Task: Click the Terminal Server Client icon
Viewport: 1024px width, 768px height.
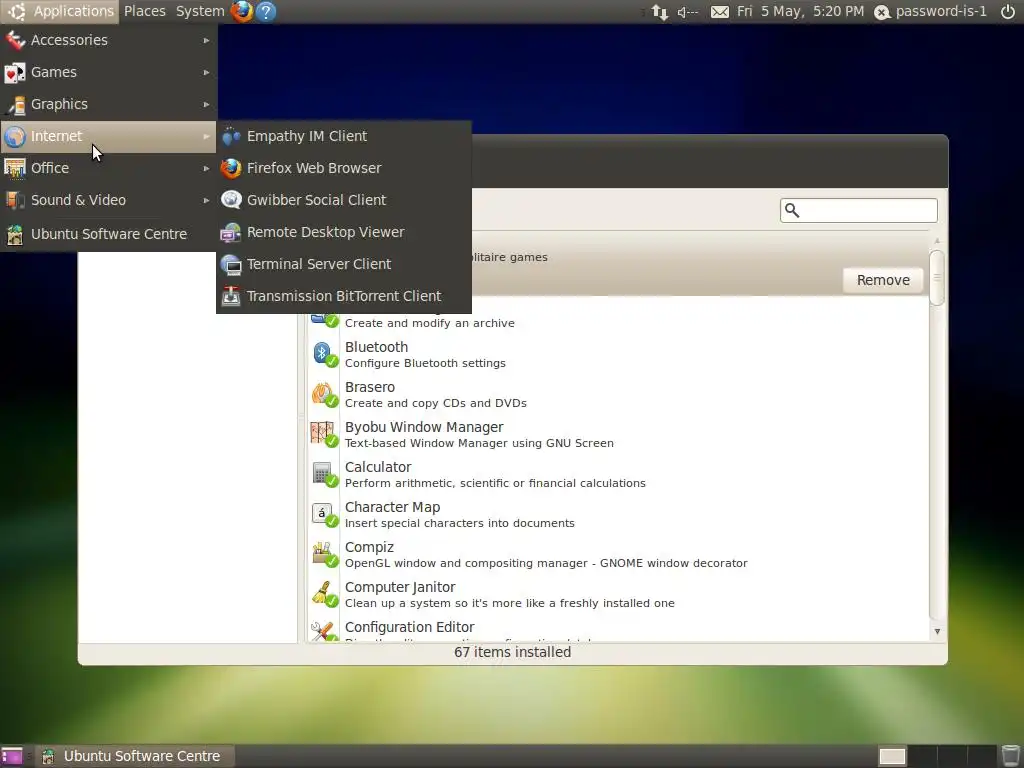Action: [231, 264]
